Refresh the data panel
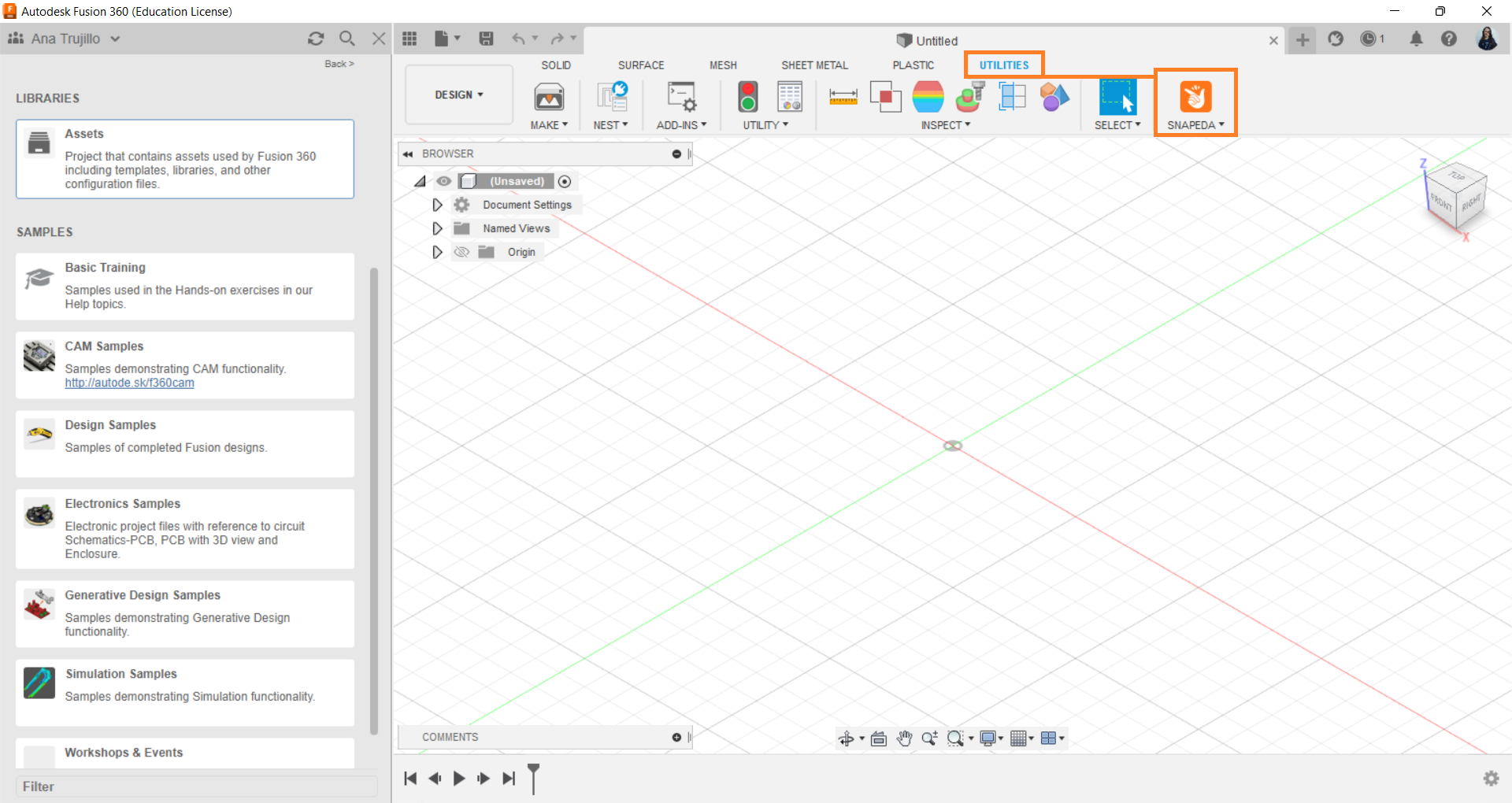The width and height of the screenshot is (1512, 803). [x=316, y=39]
